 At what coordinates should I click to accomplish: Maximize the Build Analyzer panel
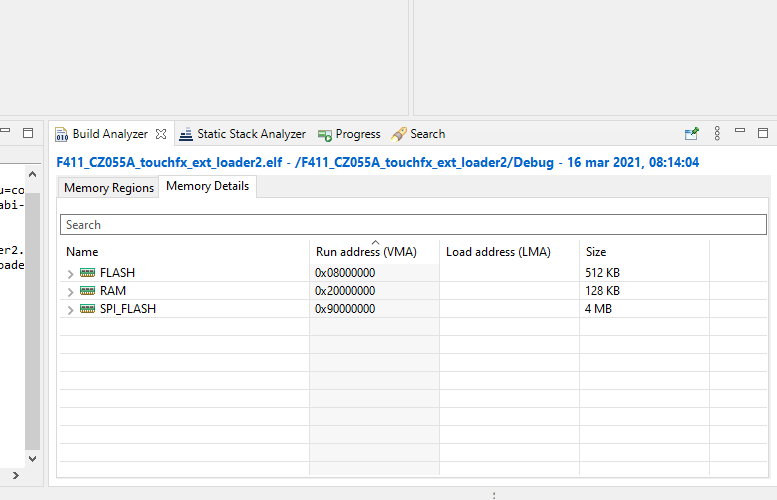point(763,133)
